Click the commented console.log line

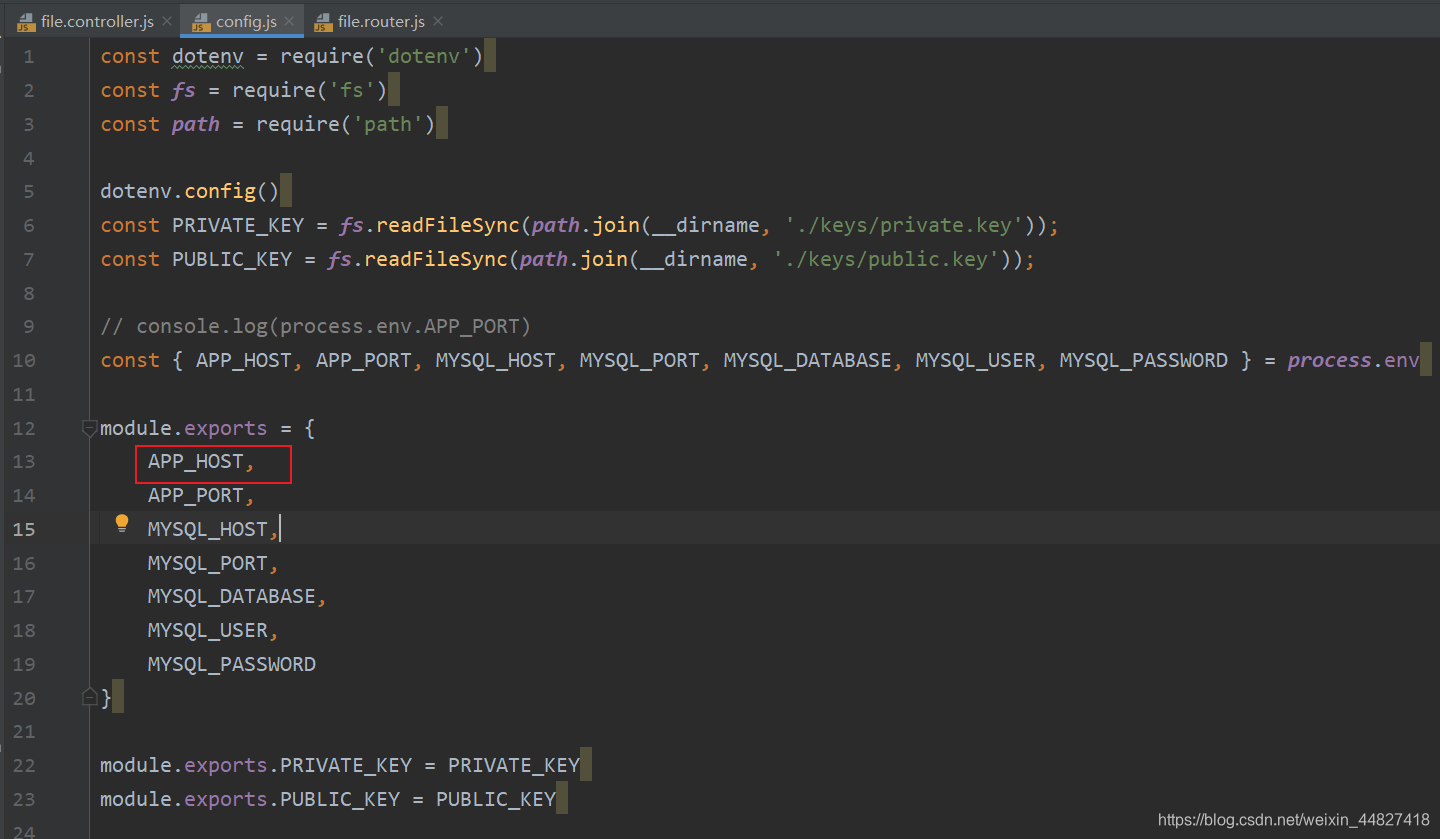tap(316, 327)
